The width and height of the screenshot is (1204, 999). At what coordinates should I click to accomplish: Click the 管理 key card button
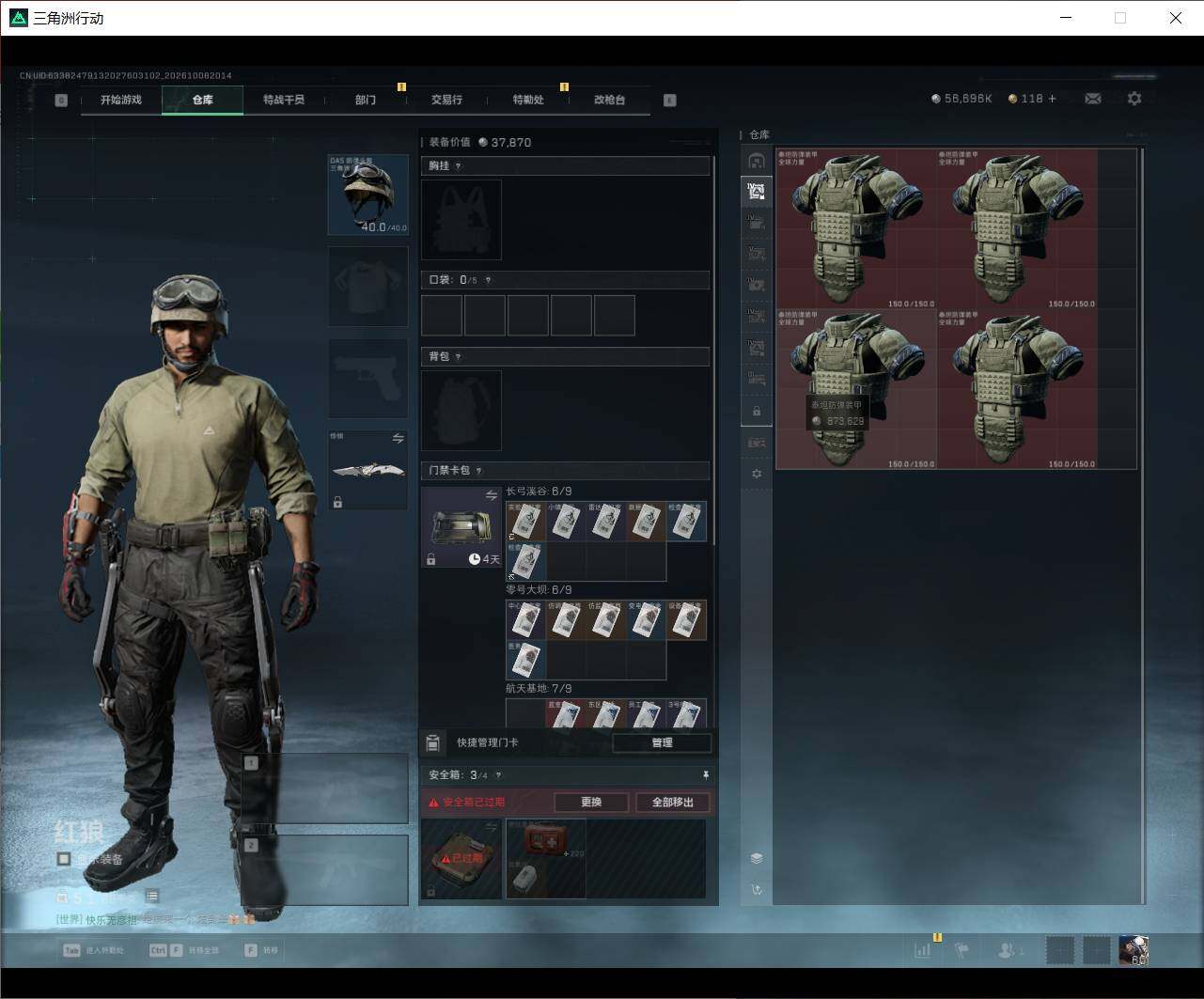(662, 742)
